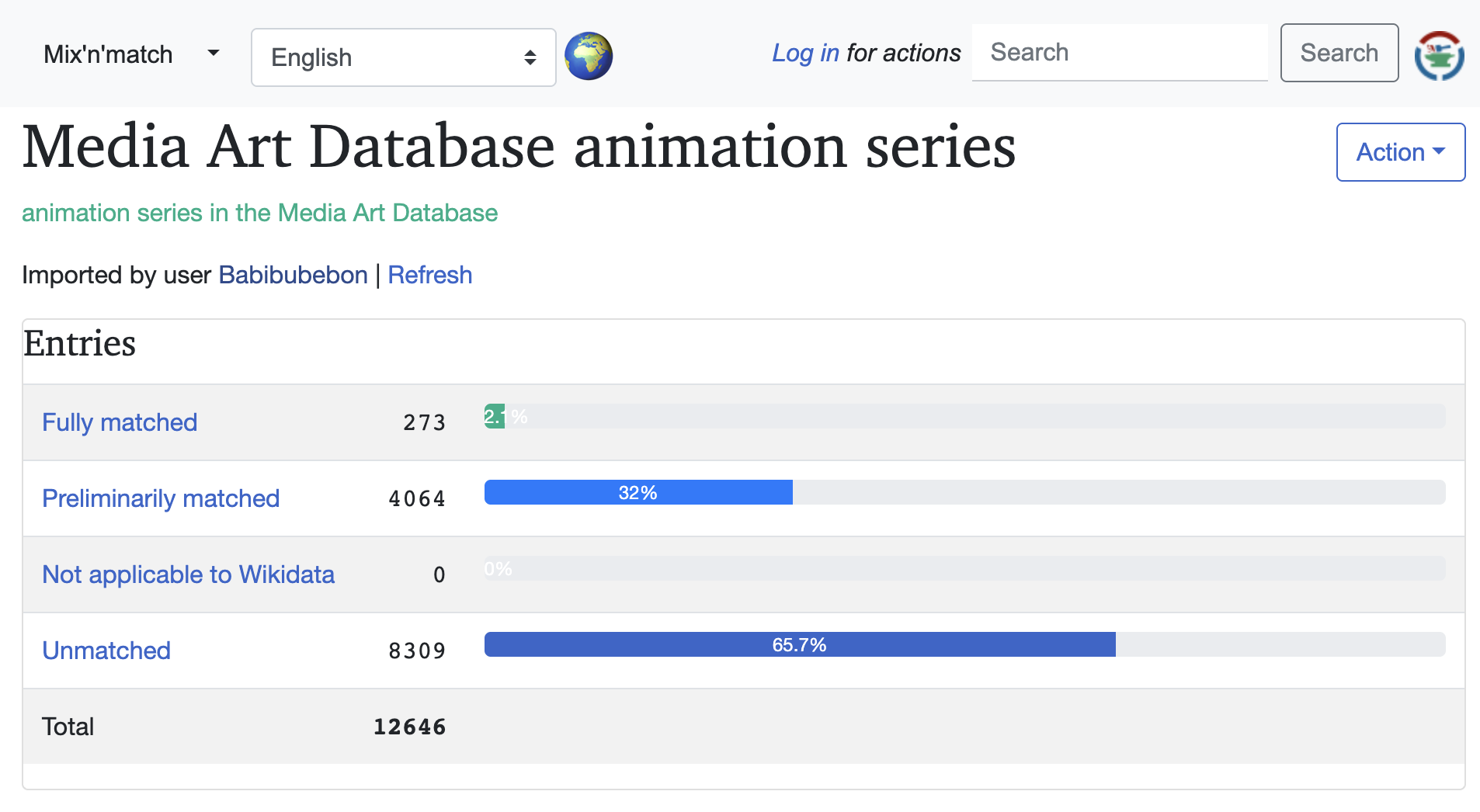The height and width of the screenshot is (812, 1480).
Task: Click the green fully matched progress bar
Action: 494,416
